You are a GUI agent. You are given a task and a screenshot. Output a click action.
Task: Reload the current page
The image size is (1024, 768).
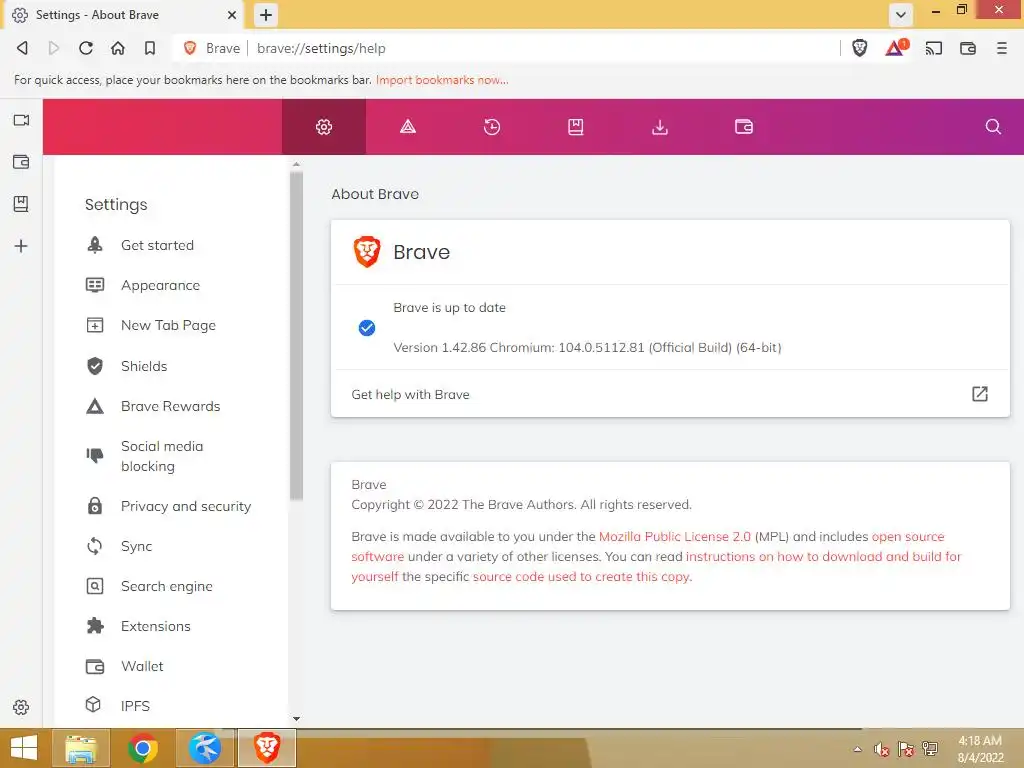coord(86,48)
